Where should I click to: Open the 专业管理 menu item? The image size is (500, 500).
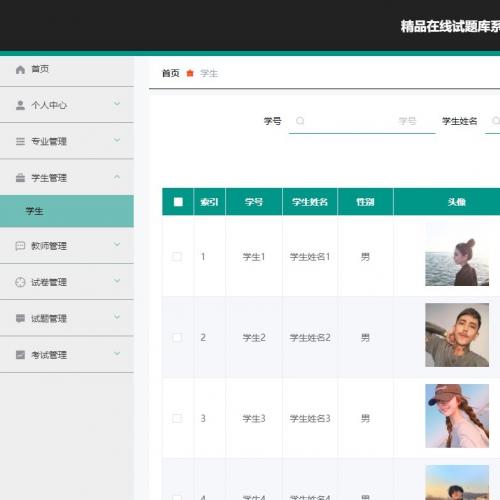pos(67,141)
